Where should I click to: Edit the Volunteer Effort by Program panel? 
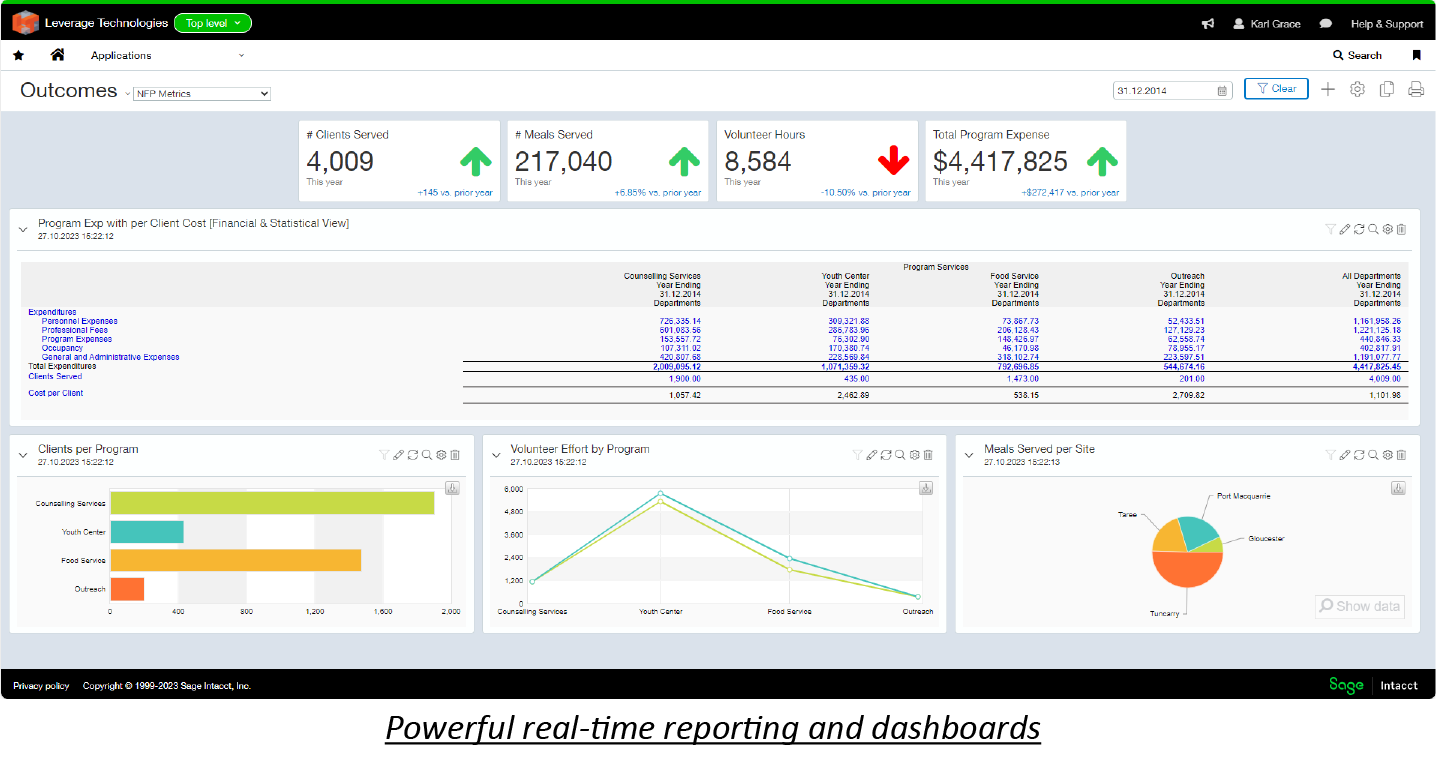871,455
